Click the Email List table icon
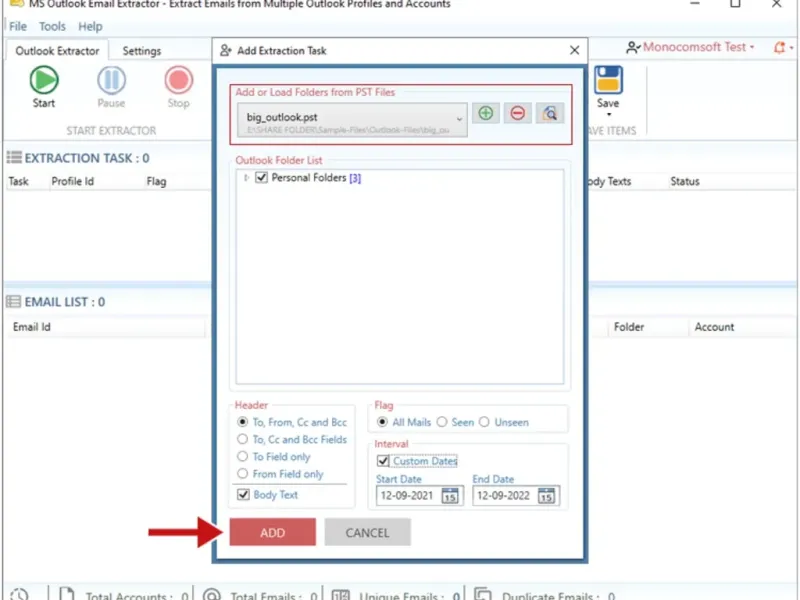The height and width of the screenshot is (600, 800). (13, 302)
